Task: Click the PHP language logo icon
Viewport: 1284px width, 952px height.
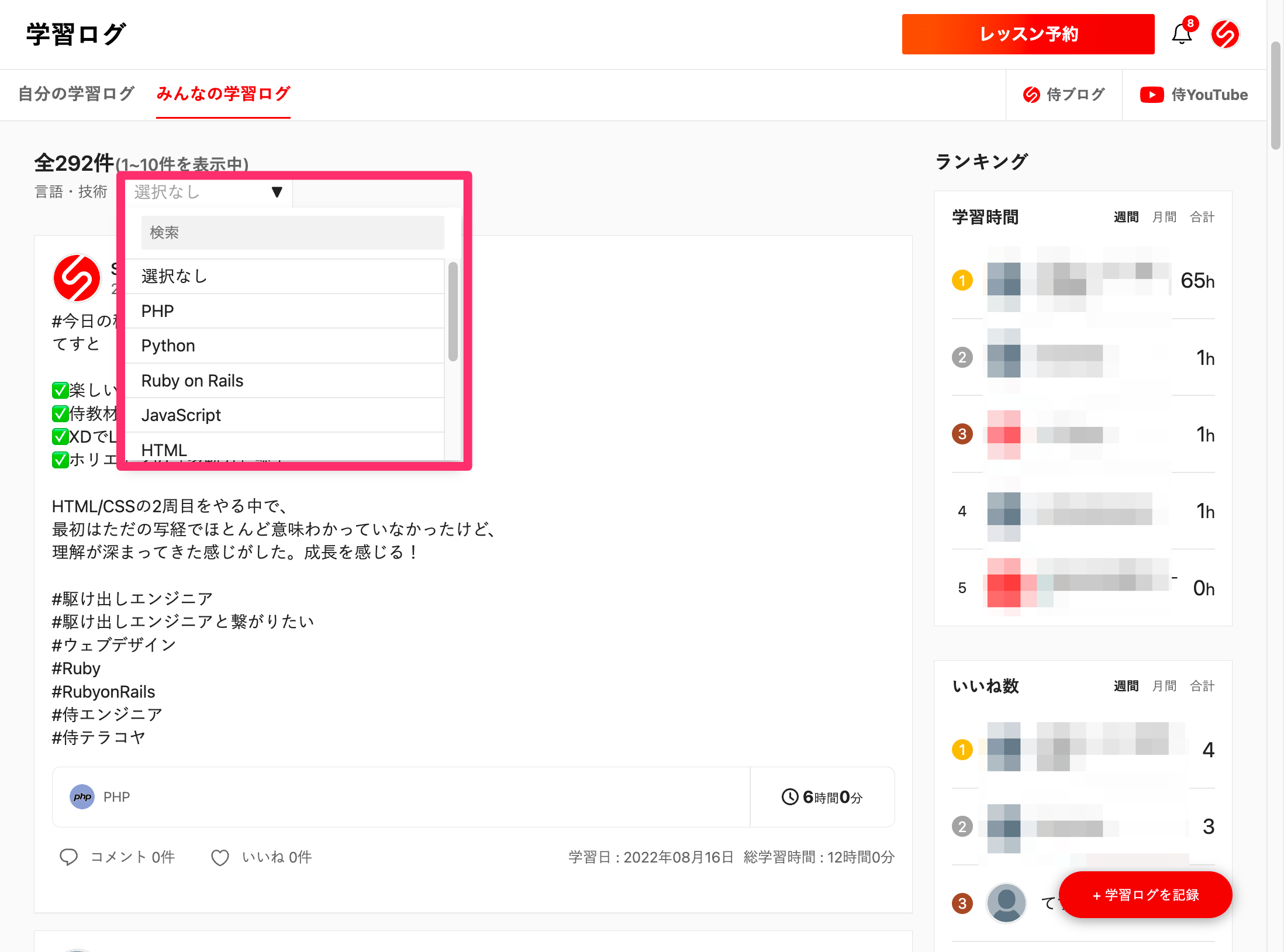Action: pos(82,797)
